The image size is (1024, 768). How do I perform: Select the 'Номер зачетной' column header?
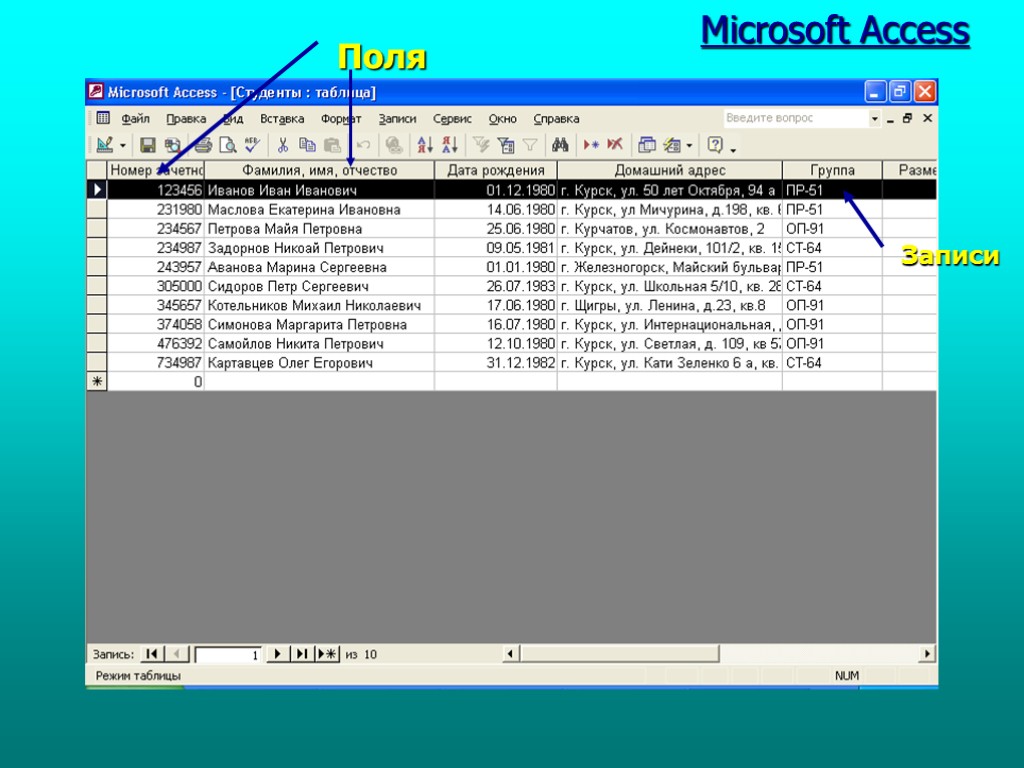[156, 170]
